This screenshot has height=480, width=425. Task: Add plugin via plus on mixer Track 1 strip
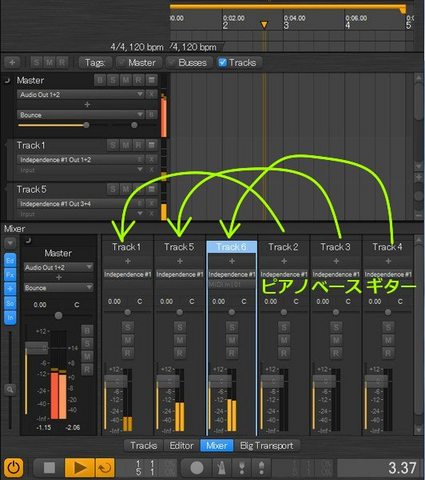128,261
